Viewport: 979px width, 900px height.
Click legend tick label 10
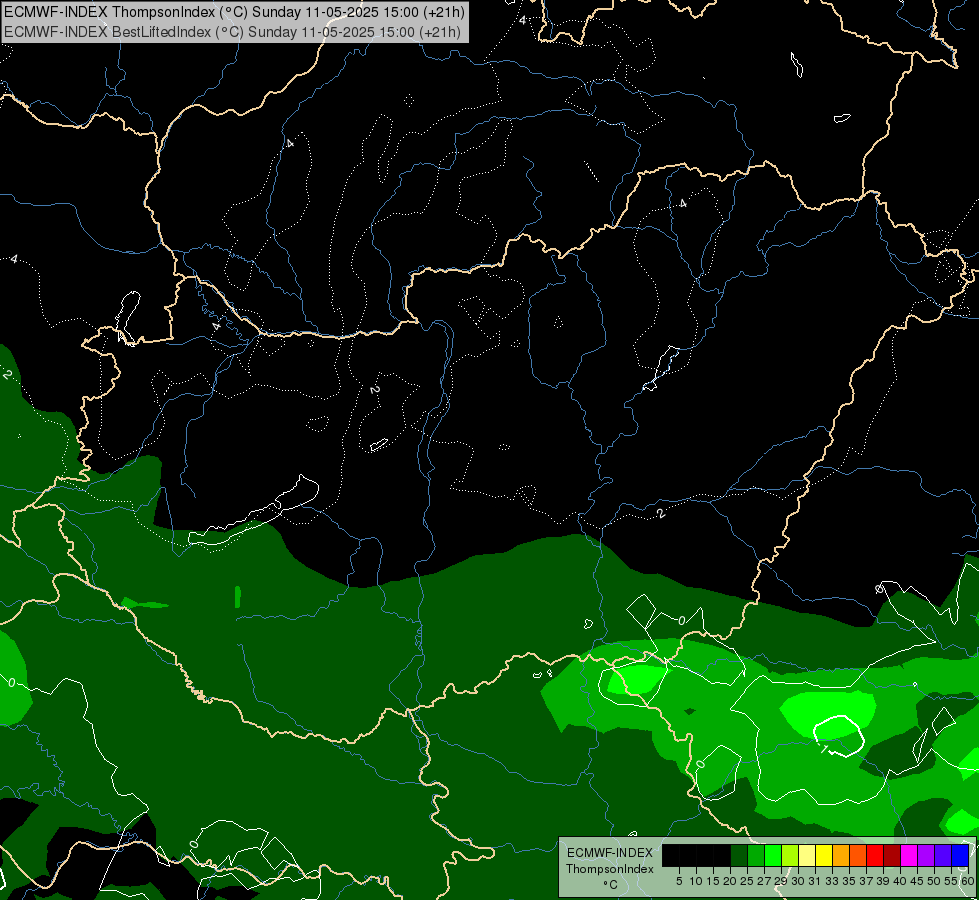[696, 881]
